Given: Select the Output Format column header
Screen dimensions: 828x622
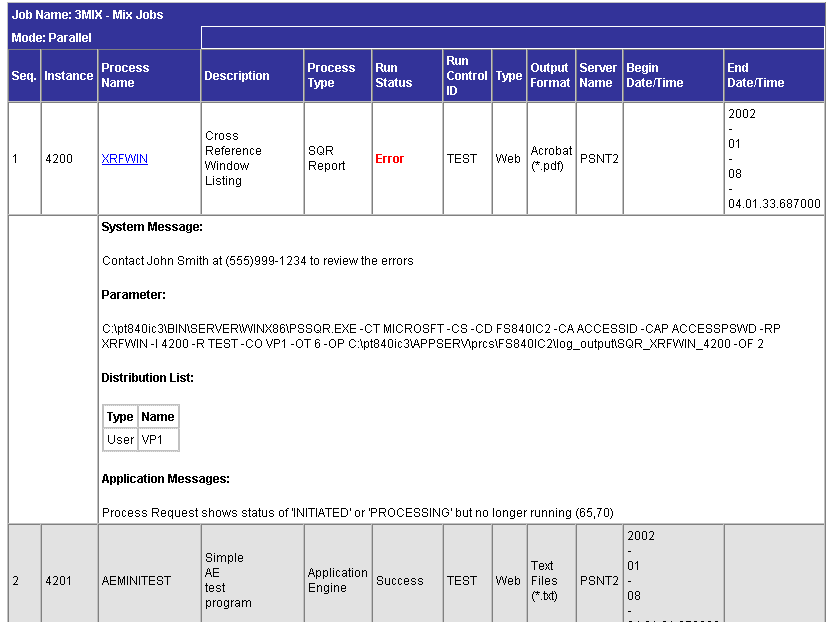Looking at the screenshot, I should coord(550,75).
